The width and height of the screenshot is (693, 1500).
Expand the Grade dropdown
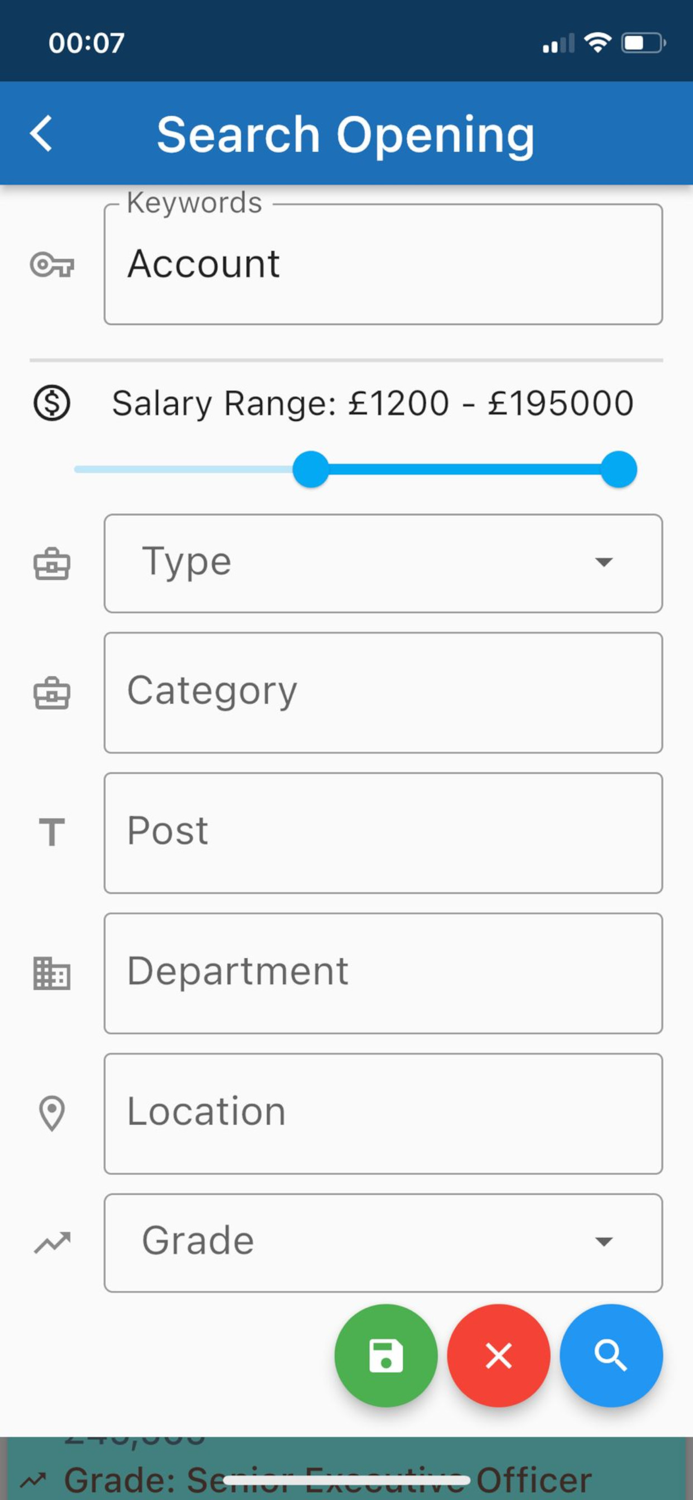click(383, 1242)
